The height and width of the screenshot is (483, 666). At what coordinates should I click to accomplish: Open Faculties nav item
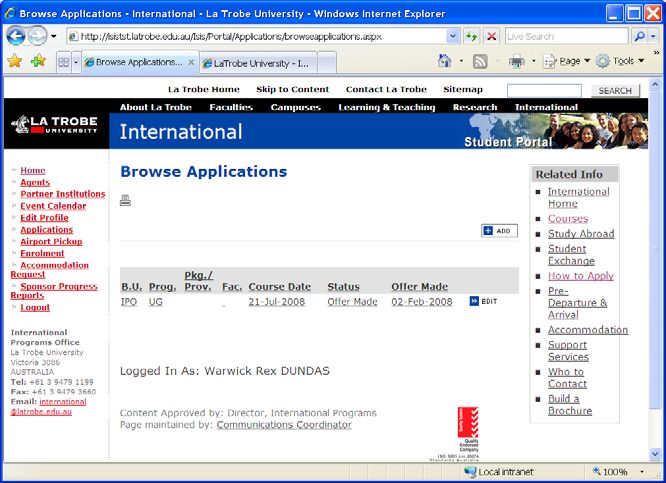coord(231,107)
